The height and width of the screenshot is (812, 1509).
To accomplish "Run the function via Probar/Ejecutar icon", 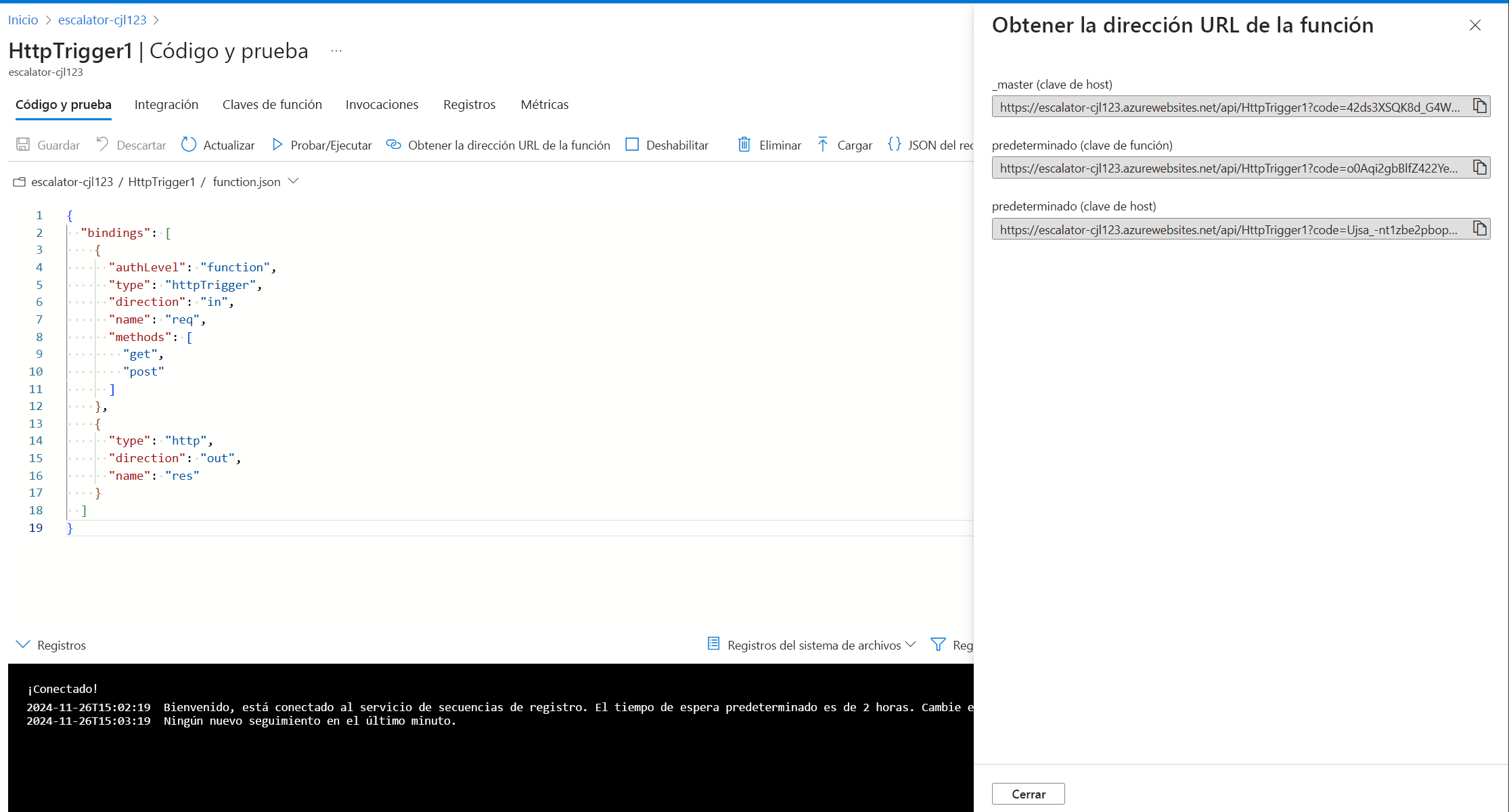I will click(277, 144).
